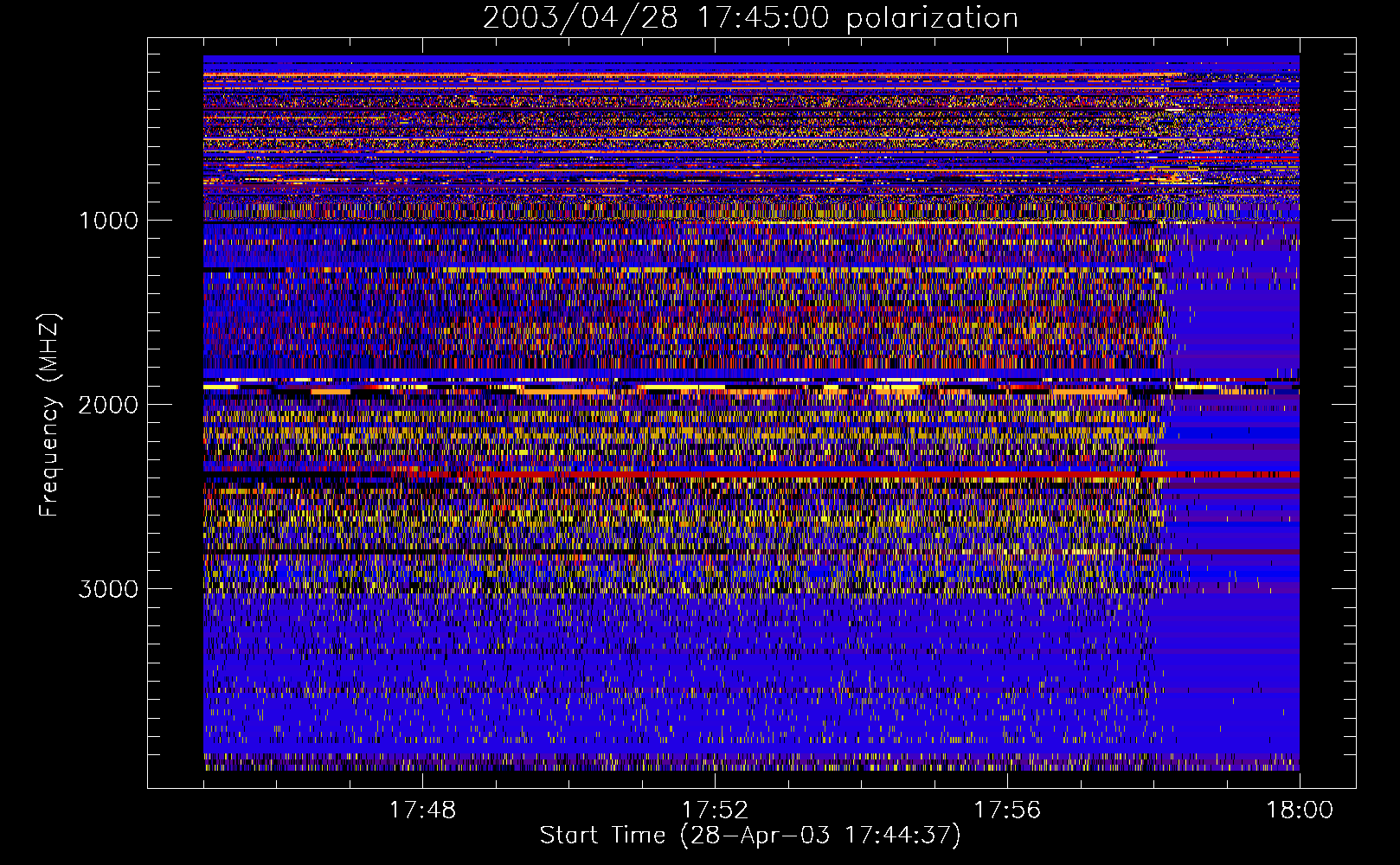Click the "2000" frequency tick label
The image size is (1400, 865).
tap(108, 405)
